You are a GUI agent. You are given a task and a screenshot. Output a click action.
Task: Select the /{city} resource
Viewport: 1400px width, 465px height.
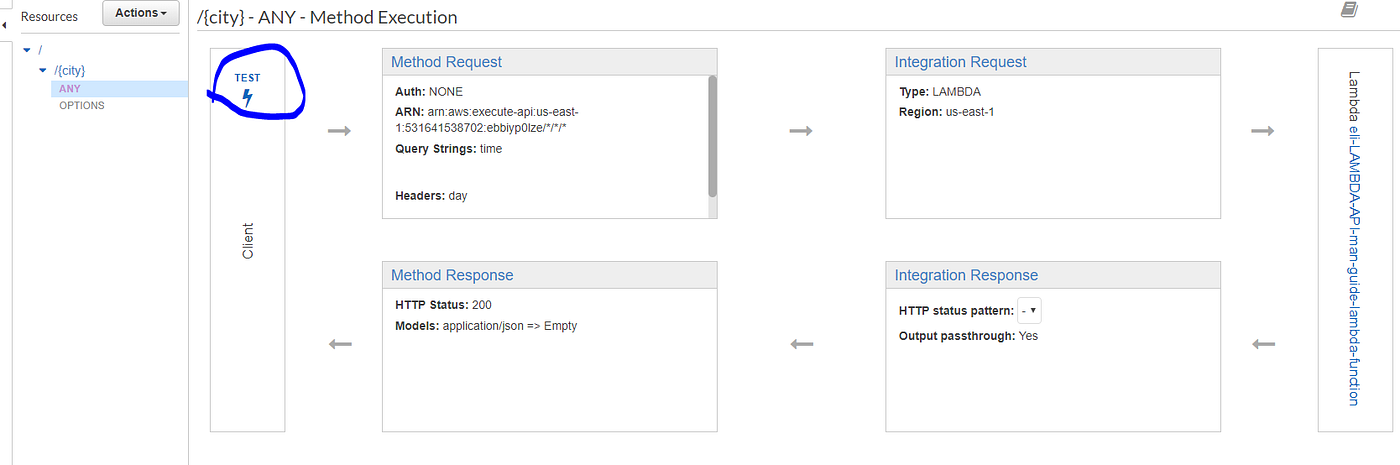pyautogui.click(x=69, y=70)
